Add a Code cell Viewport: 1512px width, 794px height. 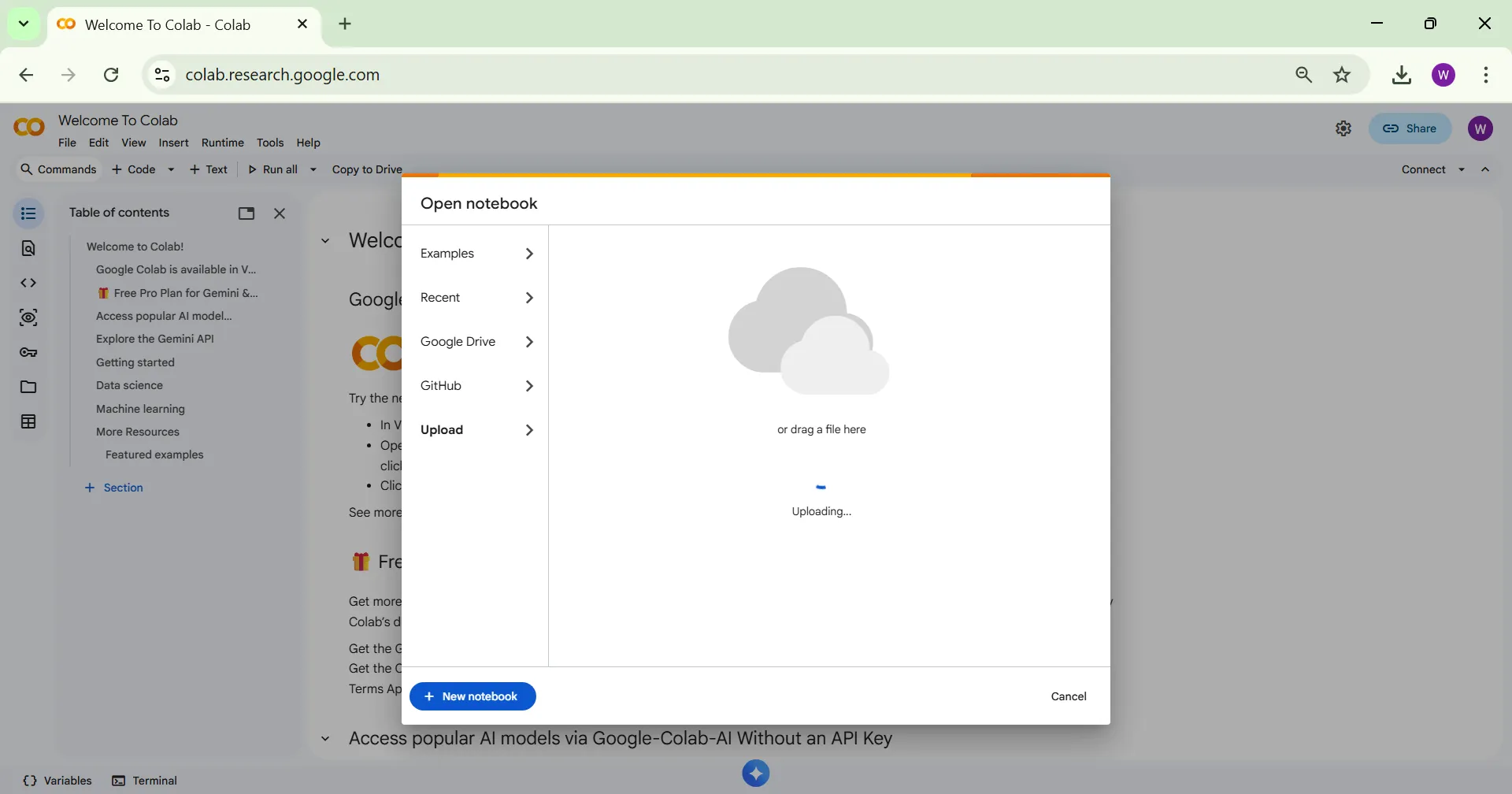[134, 169]
